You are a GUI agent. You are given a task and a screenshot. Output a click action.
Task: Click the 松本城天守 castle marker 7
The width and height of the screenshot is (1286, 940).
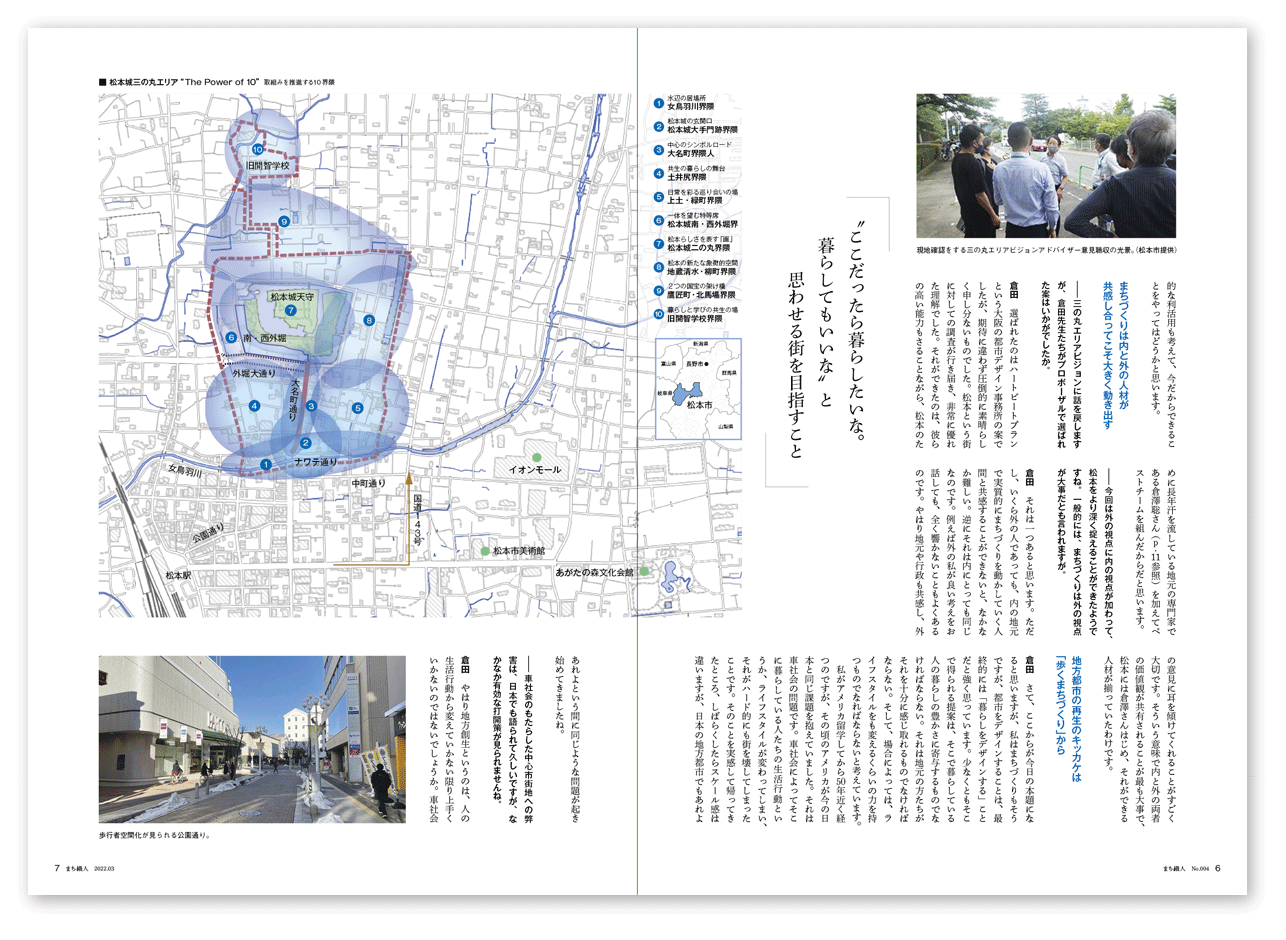[x=290, y=309]
